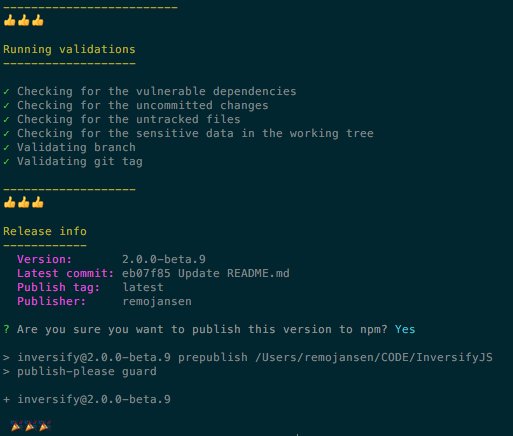Click the /Users/remojansen/CODE/InversifyJS path
This screenshot has height=436, width=513.
click(374, 357)
